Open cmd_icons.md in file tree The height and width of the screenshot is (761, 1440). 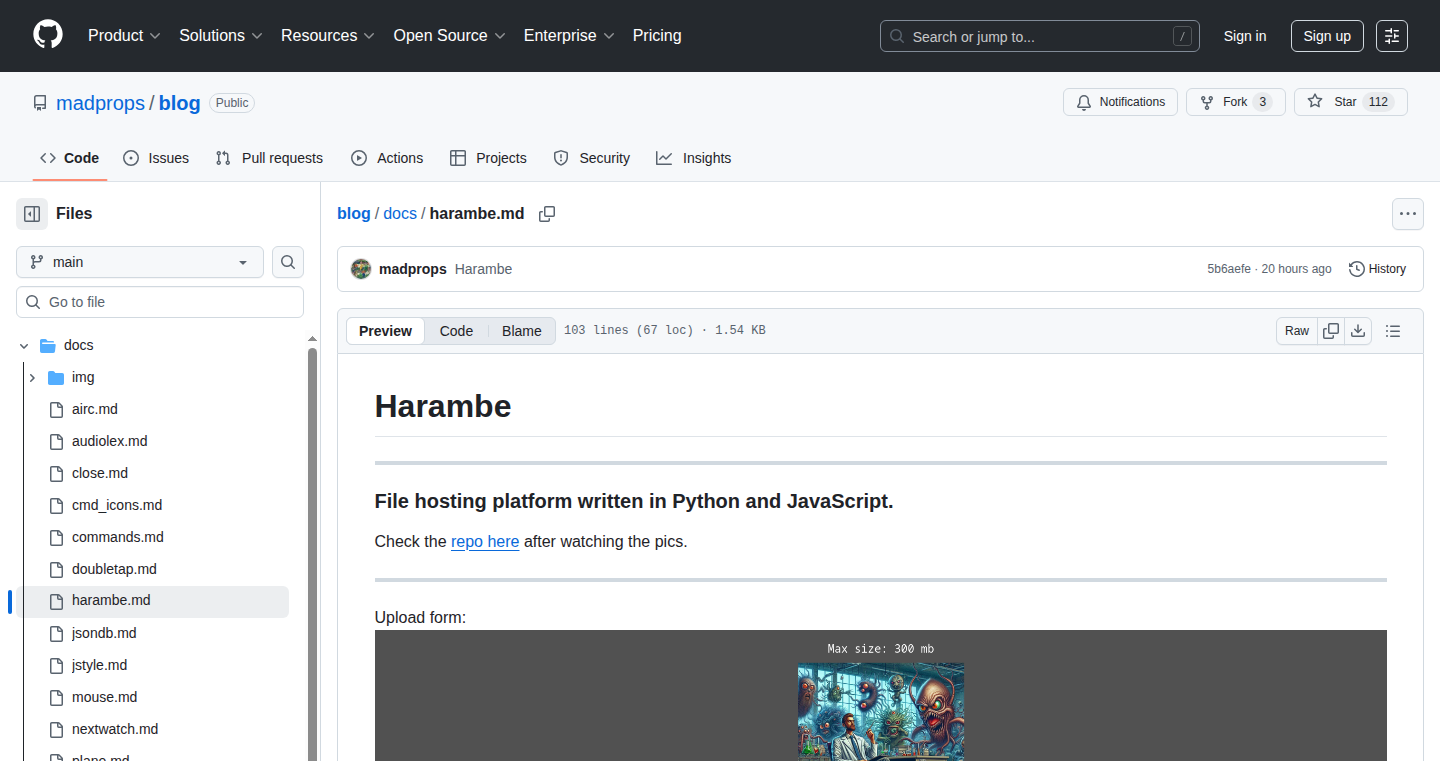[x=117, y=505]
